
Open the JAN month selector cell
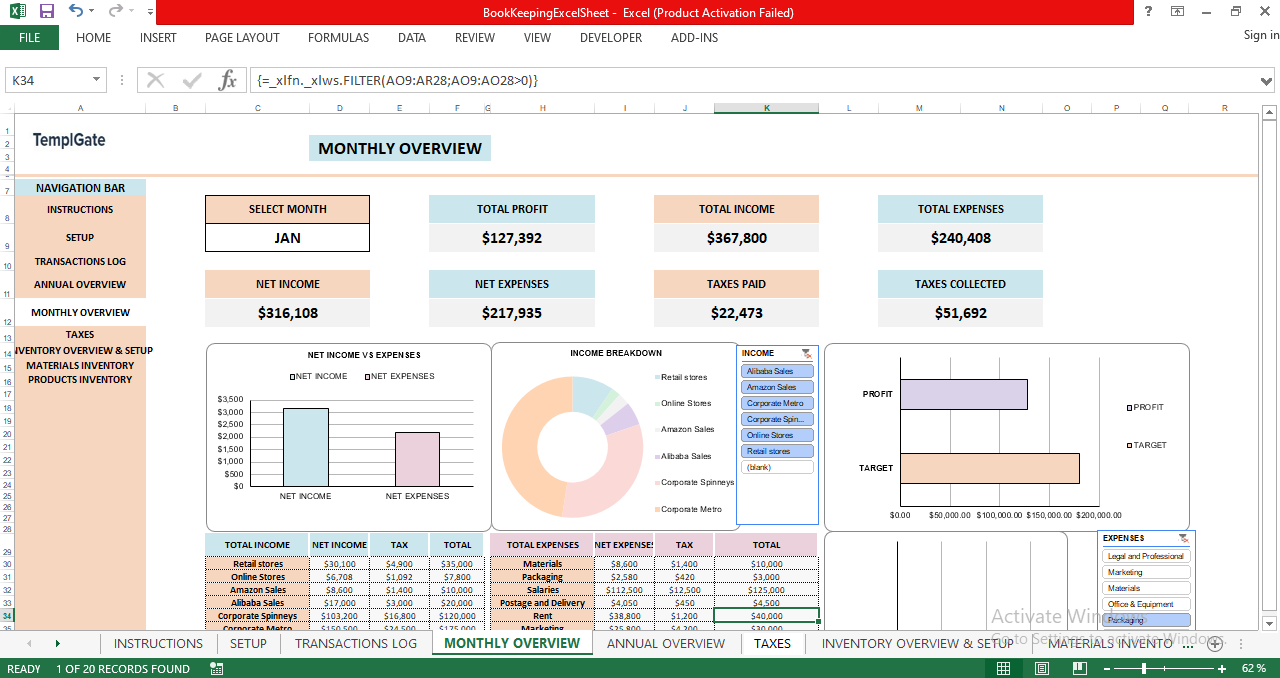(x=287, y=238)
